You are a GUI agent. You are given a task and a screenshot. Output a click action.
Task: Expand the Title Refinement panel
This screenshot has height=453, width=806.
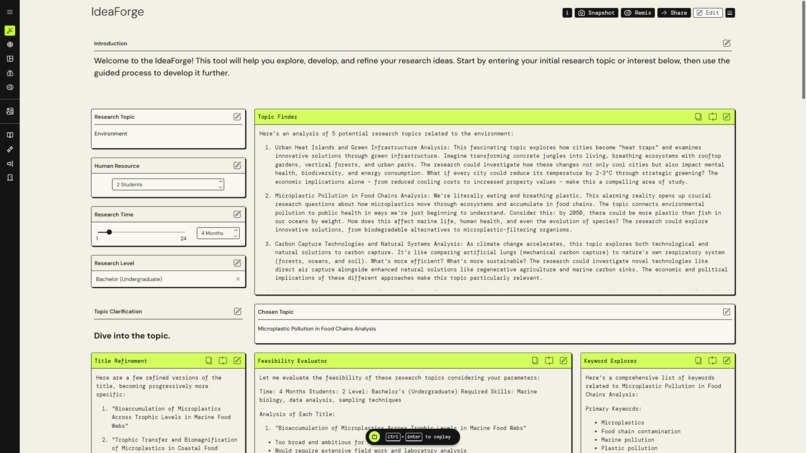(223, 360)
